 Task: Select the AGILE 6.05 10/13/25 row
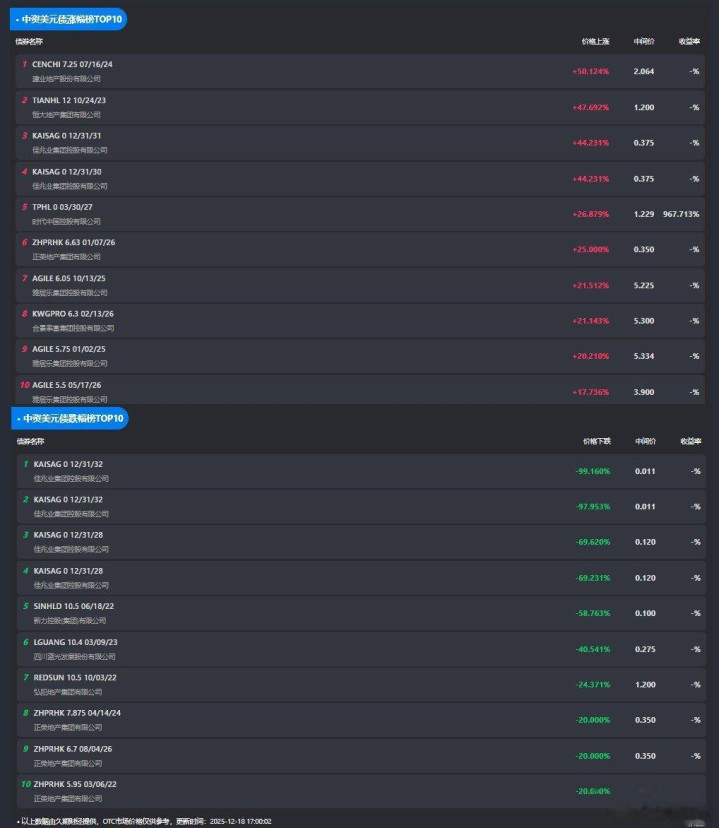pos(69,277)
